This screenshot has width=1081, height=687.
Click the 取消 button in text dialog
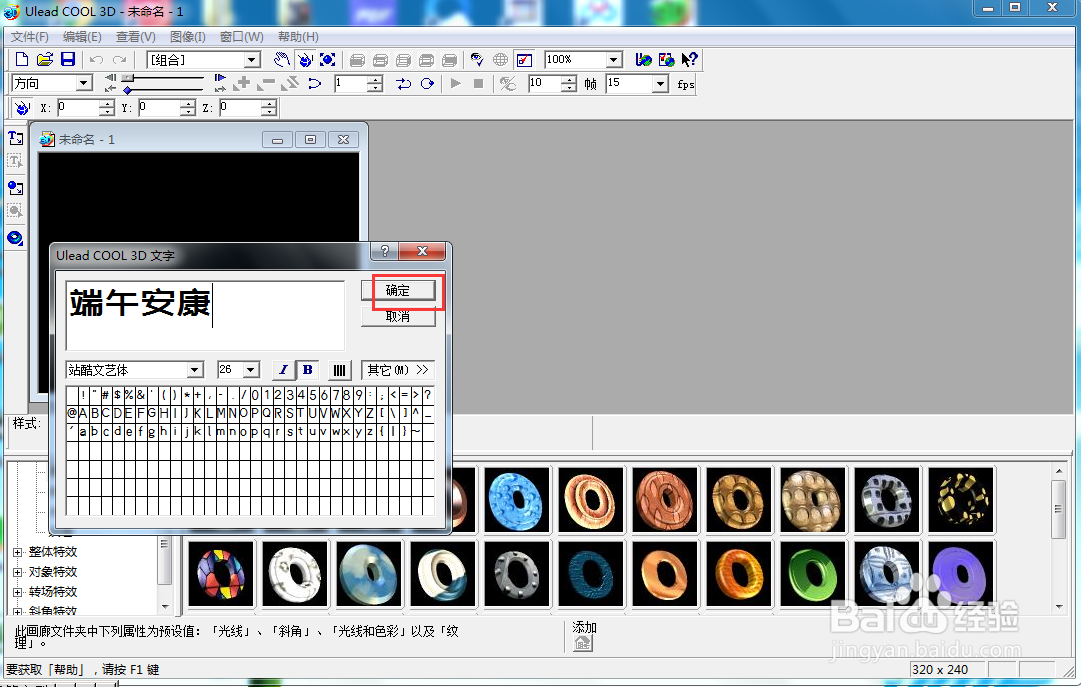pyautogui.click(x=398, y=317)
